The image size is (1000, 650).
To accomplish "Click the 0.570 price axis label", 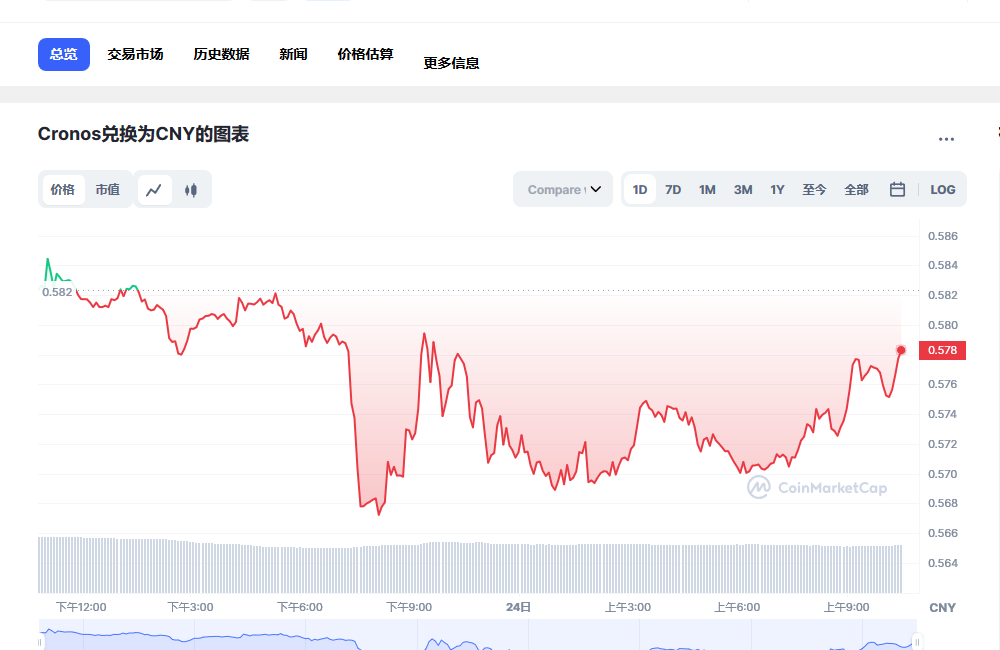I will [x=943, y=474].
